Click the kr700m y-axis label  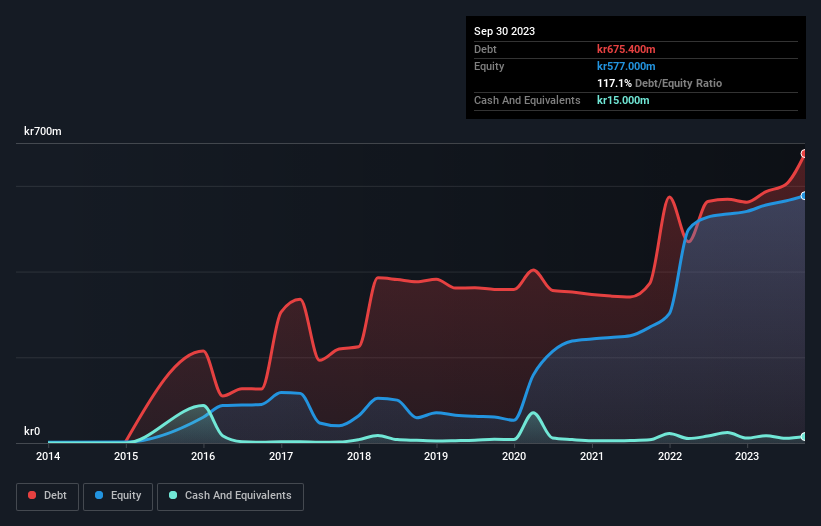click(x=42, y=131)
